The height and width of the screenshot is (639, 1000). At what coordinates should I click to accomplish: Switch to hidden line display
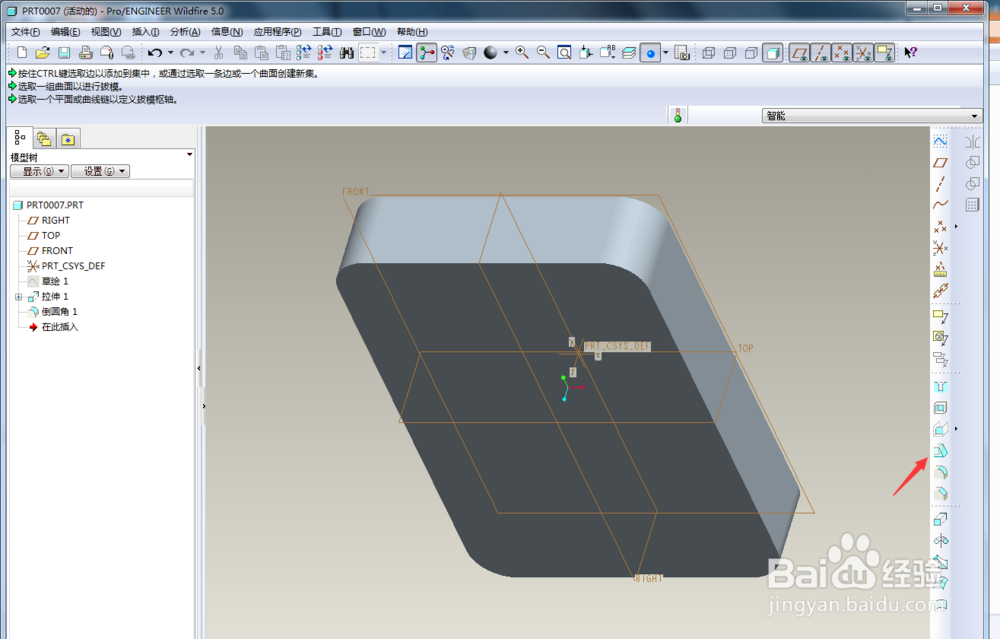click(x=730, y=53)
